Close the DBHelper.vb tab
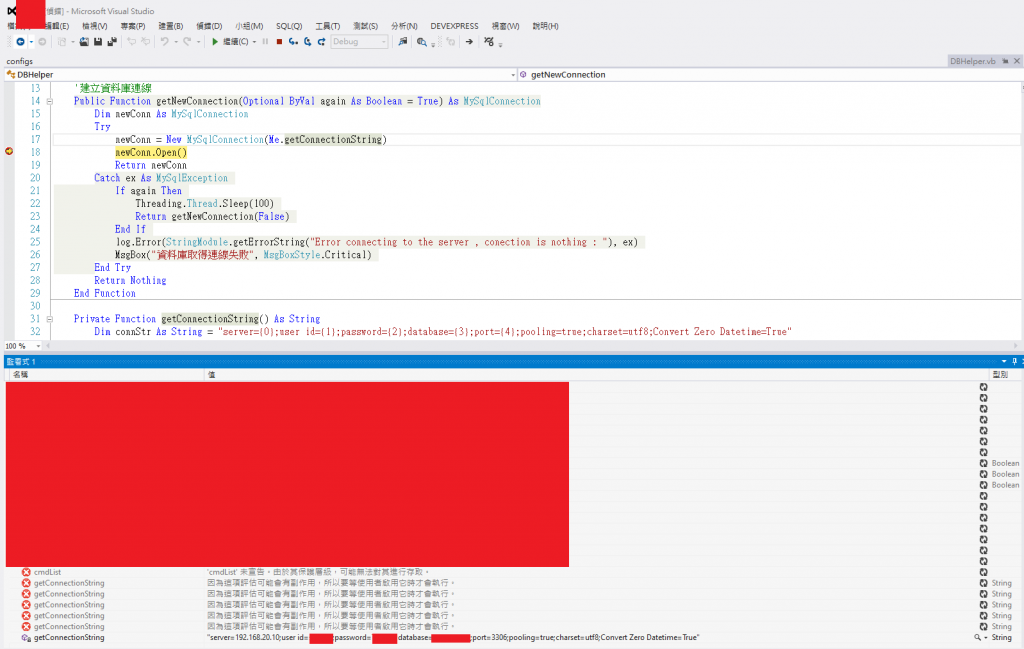 coord(1017,61)
